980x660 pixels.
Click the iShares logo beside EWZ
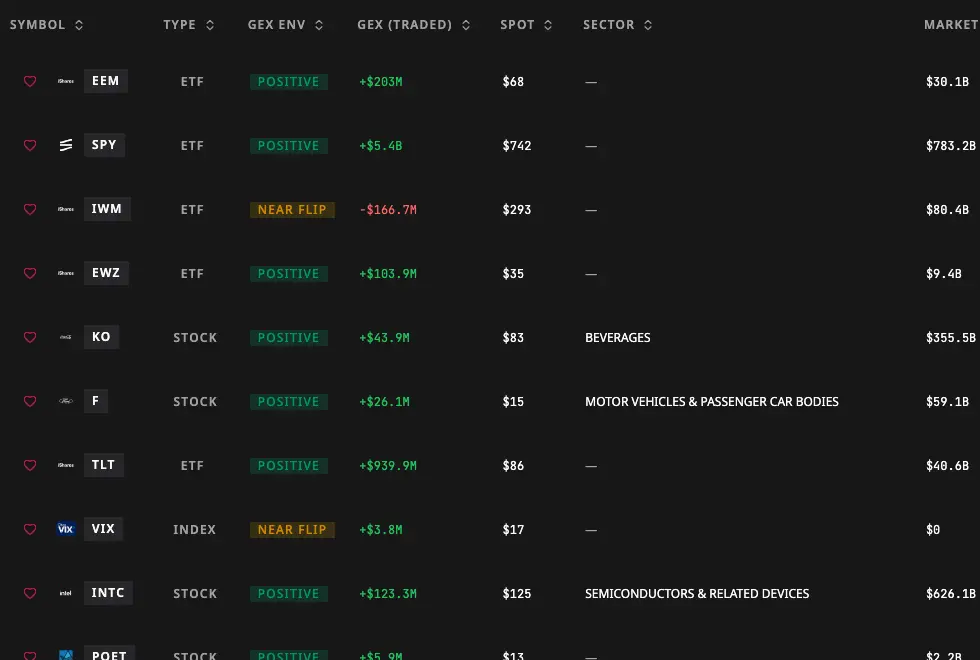[66, 273]
